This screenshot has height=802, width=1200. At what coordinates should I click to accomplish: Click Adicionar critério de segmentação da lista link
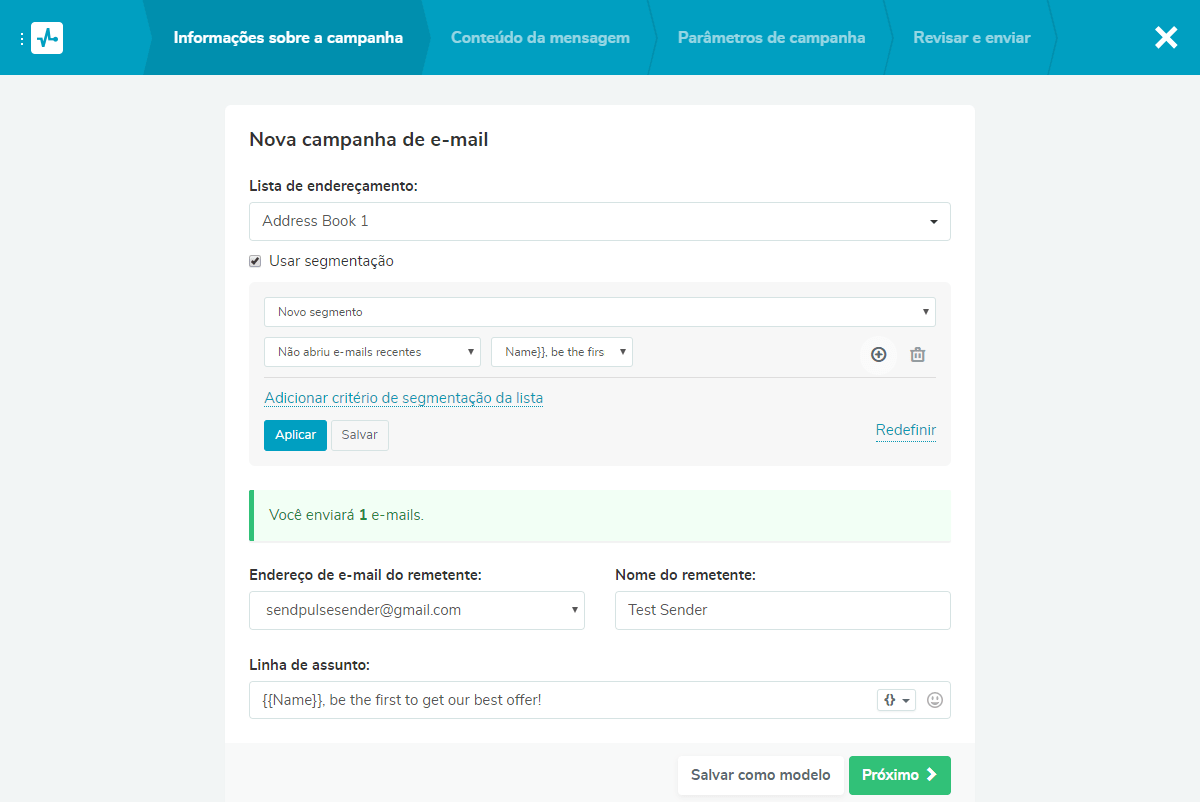coord(404,398)
